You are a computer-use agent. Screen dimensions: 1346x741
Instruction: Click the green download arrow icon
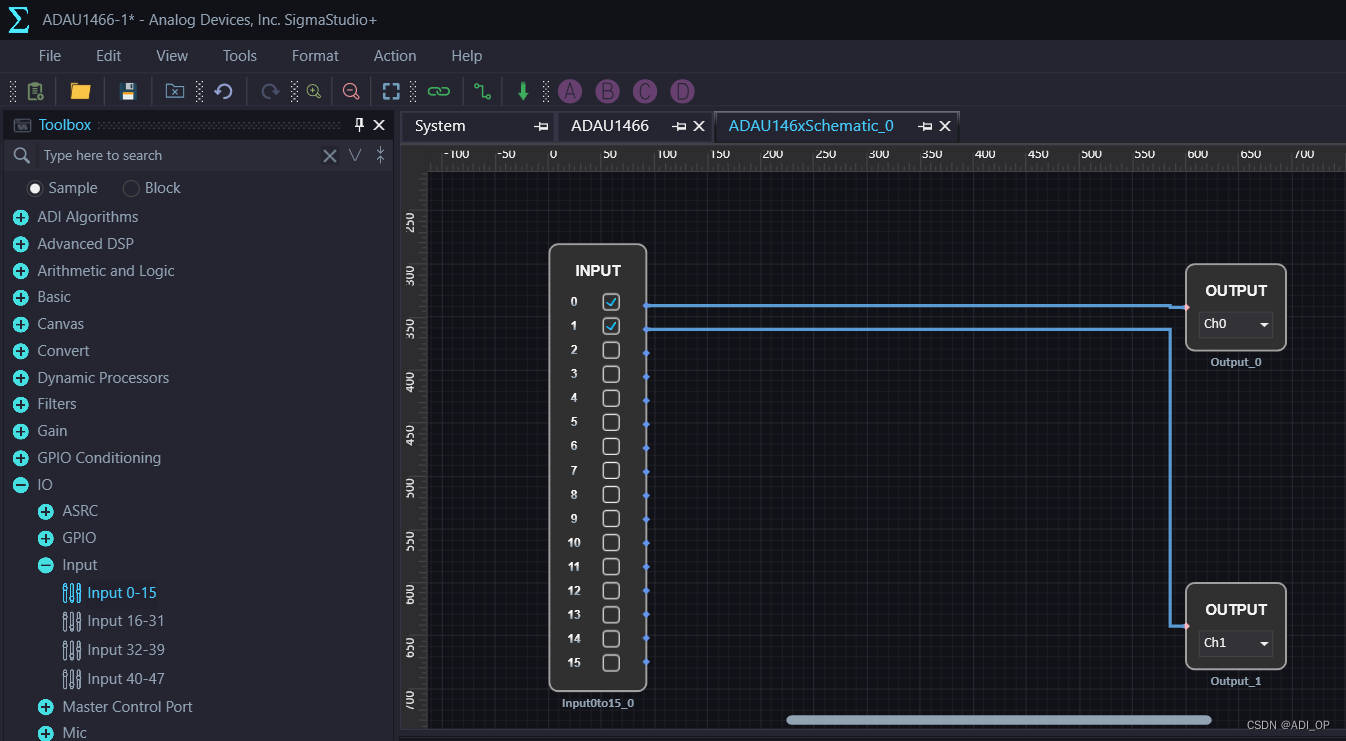(523, 92)
